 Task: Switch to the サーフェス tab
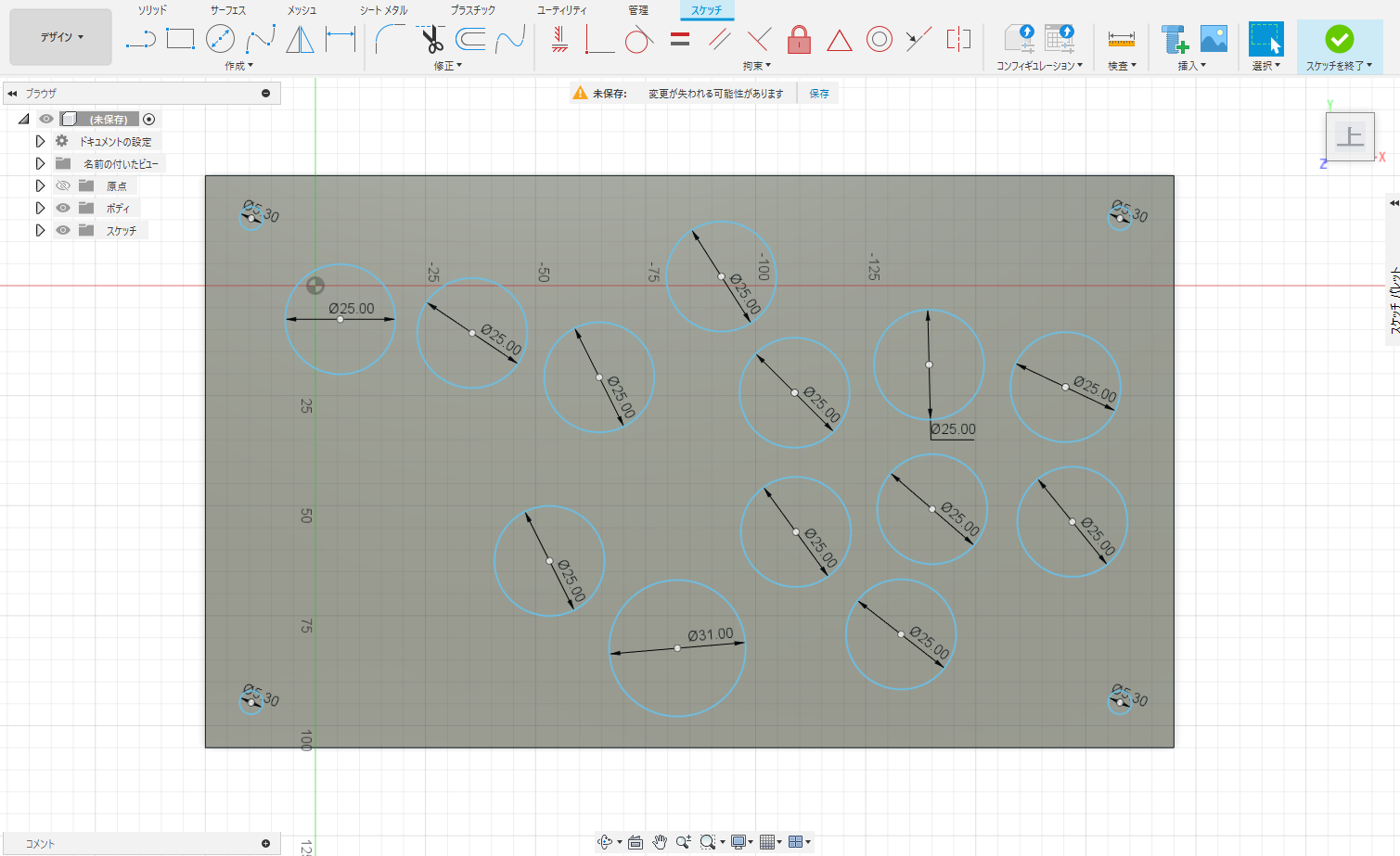[x=227, y=10]
